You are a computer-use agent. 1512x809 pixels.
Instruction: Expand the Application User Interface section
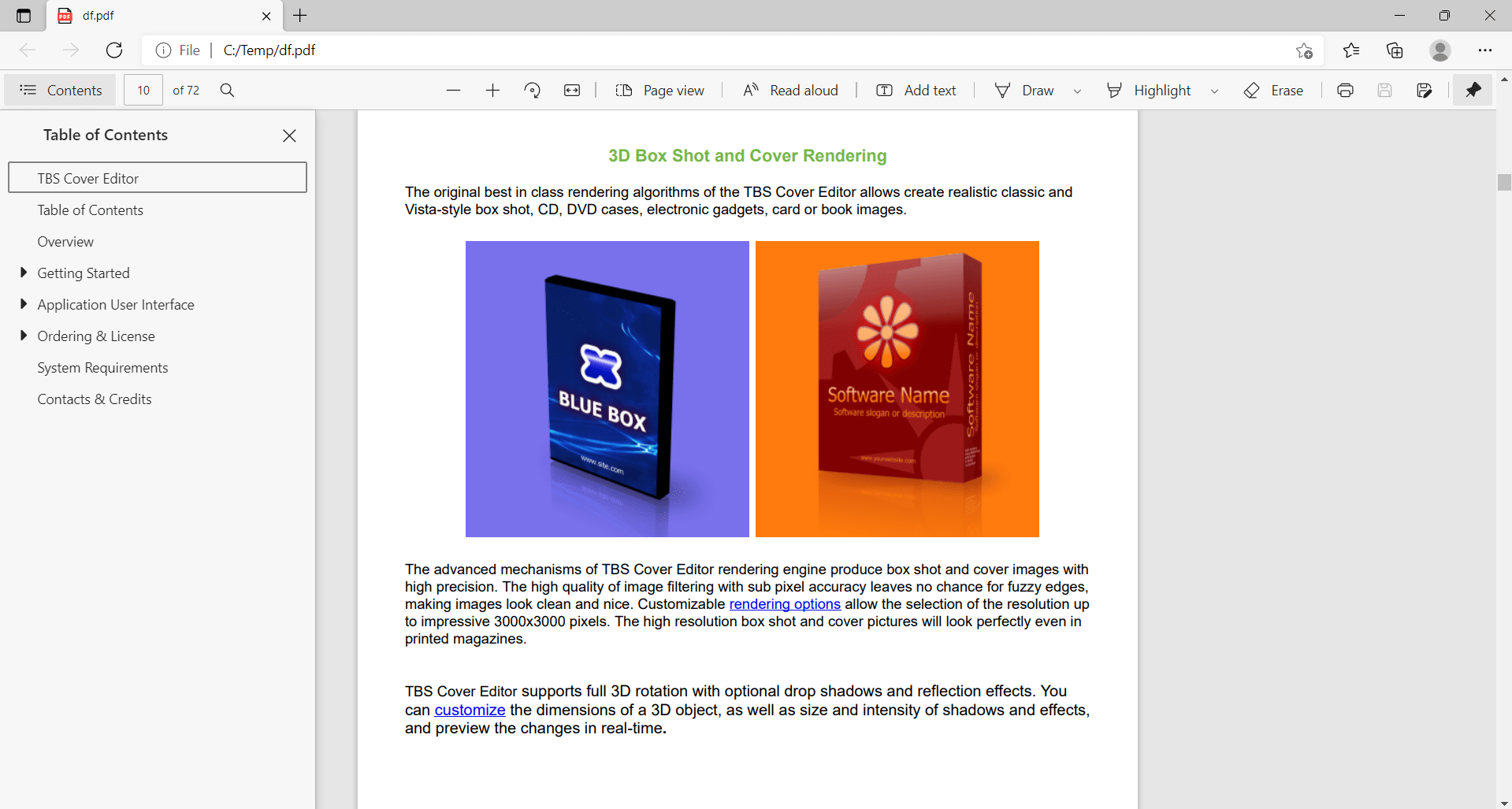(x=24, y=304)
